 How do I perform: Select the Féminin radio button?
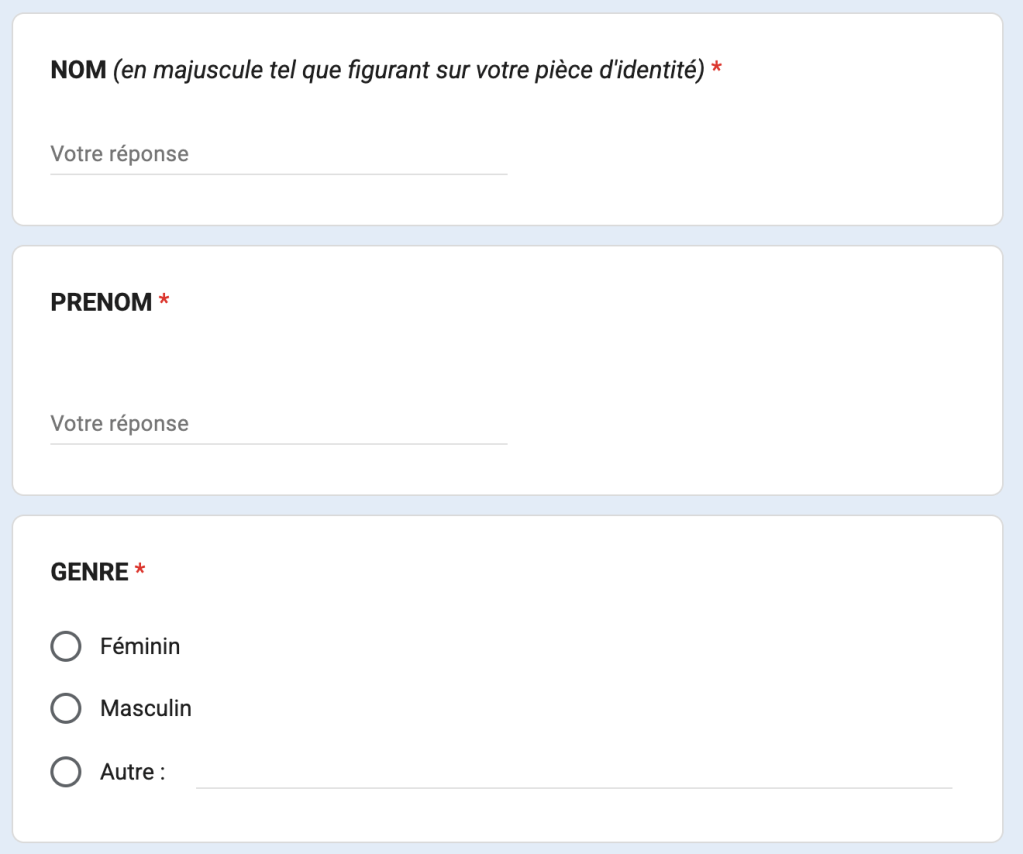click(x=66, y=647)
